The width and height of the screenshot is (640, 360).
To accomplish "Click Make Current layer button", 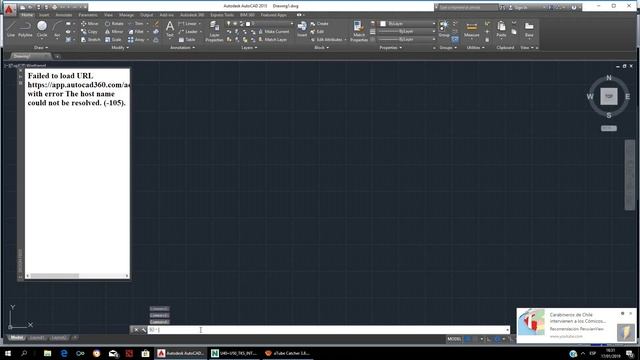I will [x=274, y=31].
